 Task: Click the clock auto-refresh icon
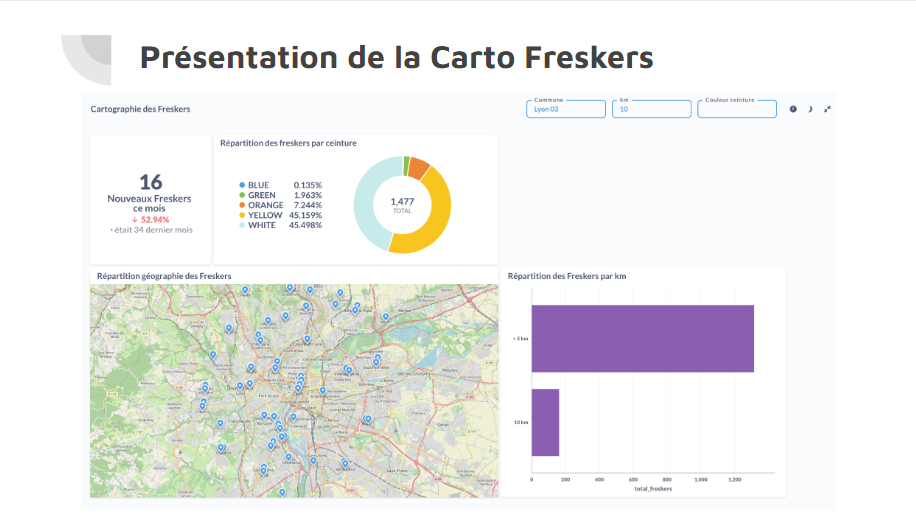pos(793,109)
